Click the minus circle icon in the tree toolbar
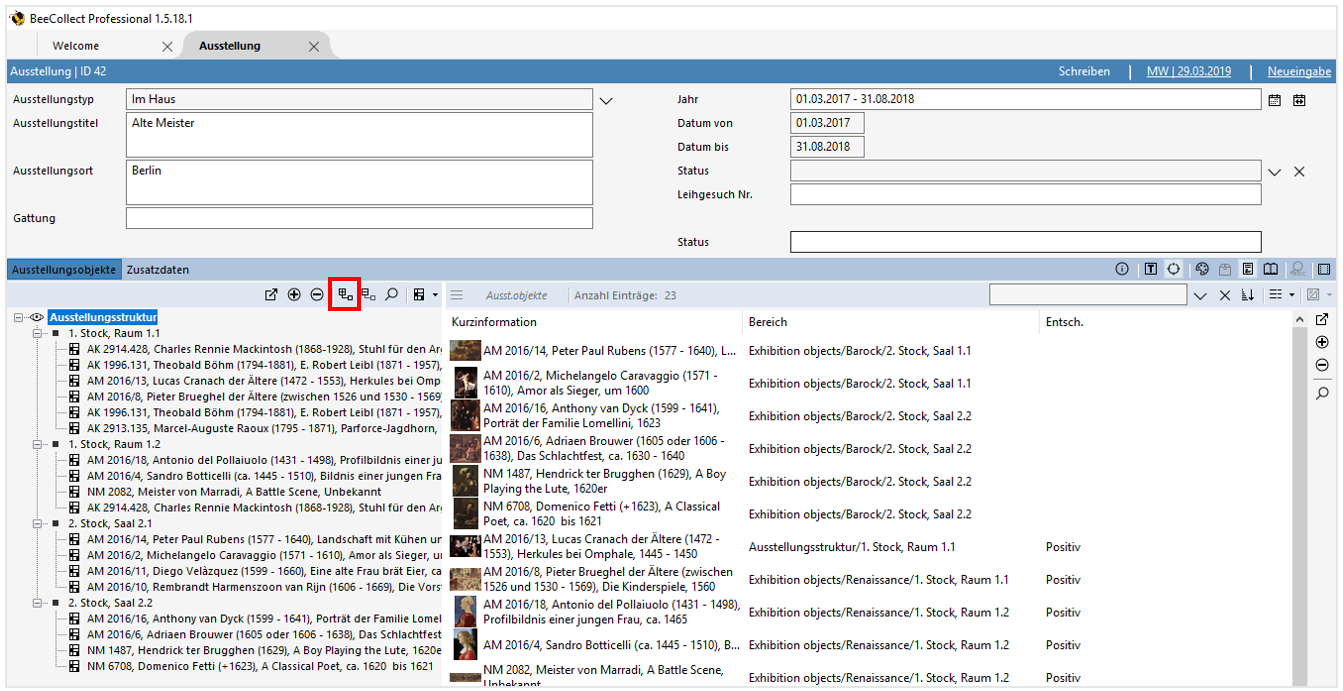1343x691 pixels. 317,294
